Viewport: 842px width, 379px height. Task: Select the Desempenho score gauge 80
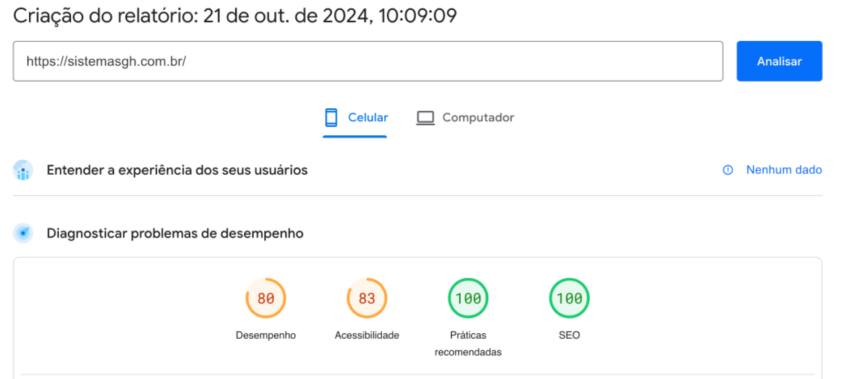[x=266, y=298]
